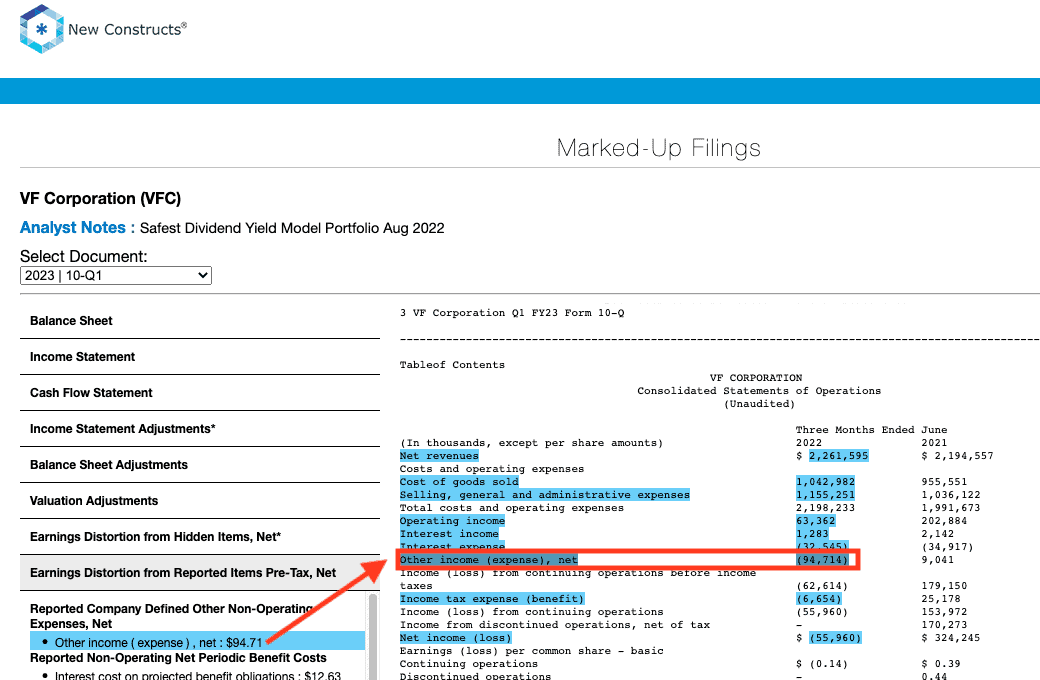Viewport: 1040px width, 680px height.
Task: Open 'Safest Dividend Yield Model Portfolio Aug 2022' note
Action: (292, 228)
